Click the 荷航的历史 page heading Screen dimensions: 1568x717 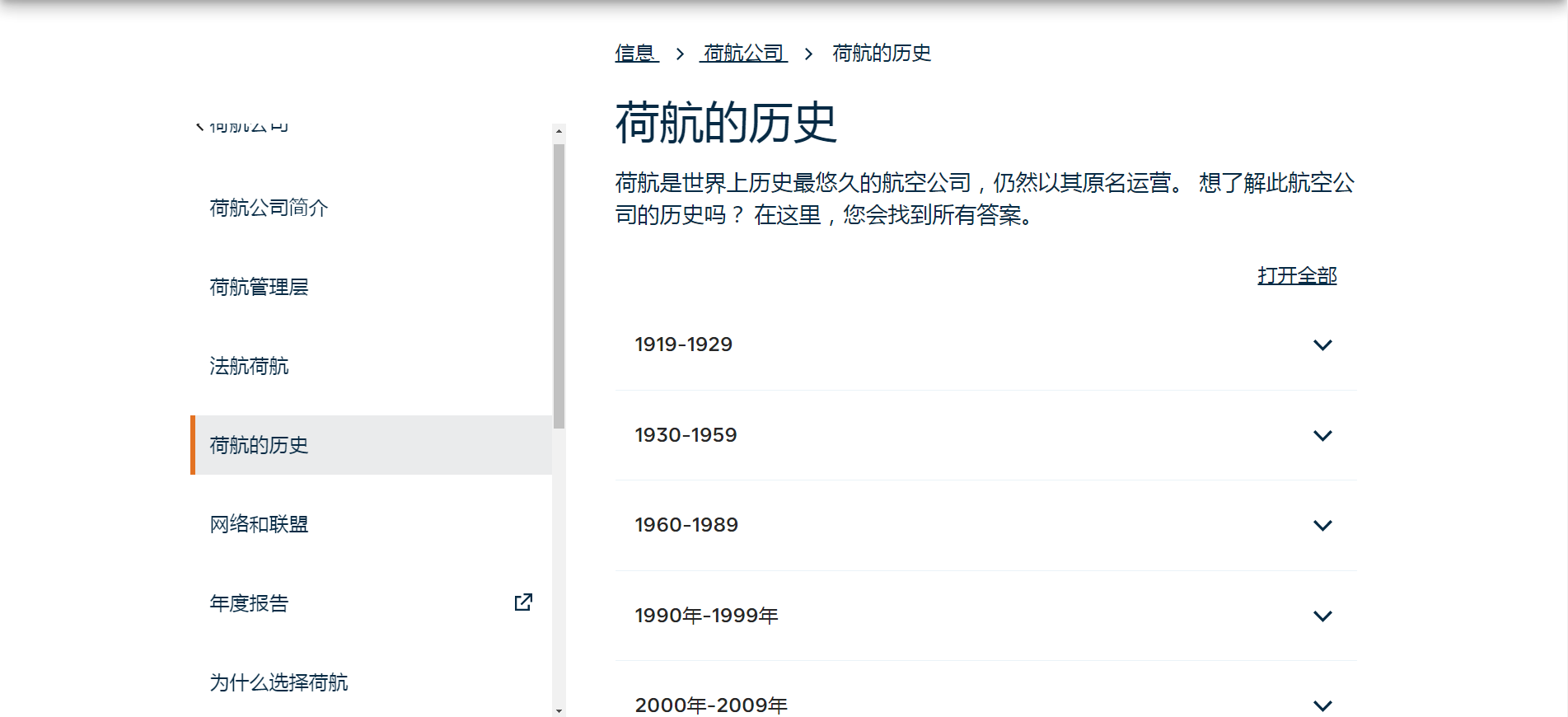coord(726,124)
